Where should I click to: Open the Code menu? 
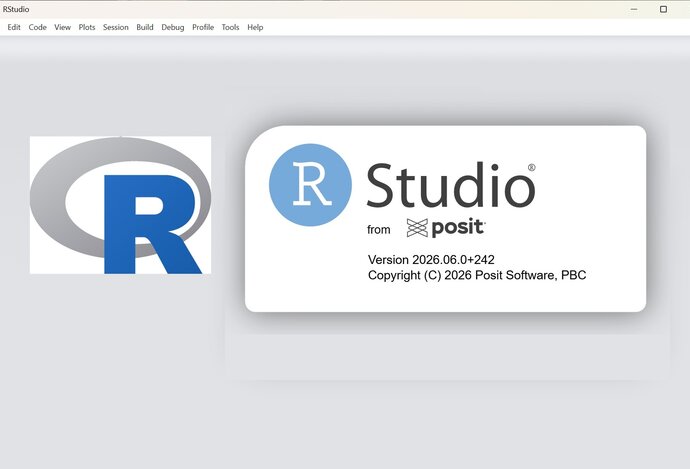click(37, 27)
